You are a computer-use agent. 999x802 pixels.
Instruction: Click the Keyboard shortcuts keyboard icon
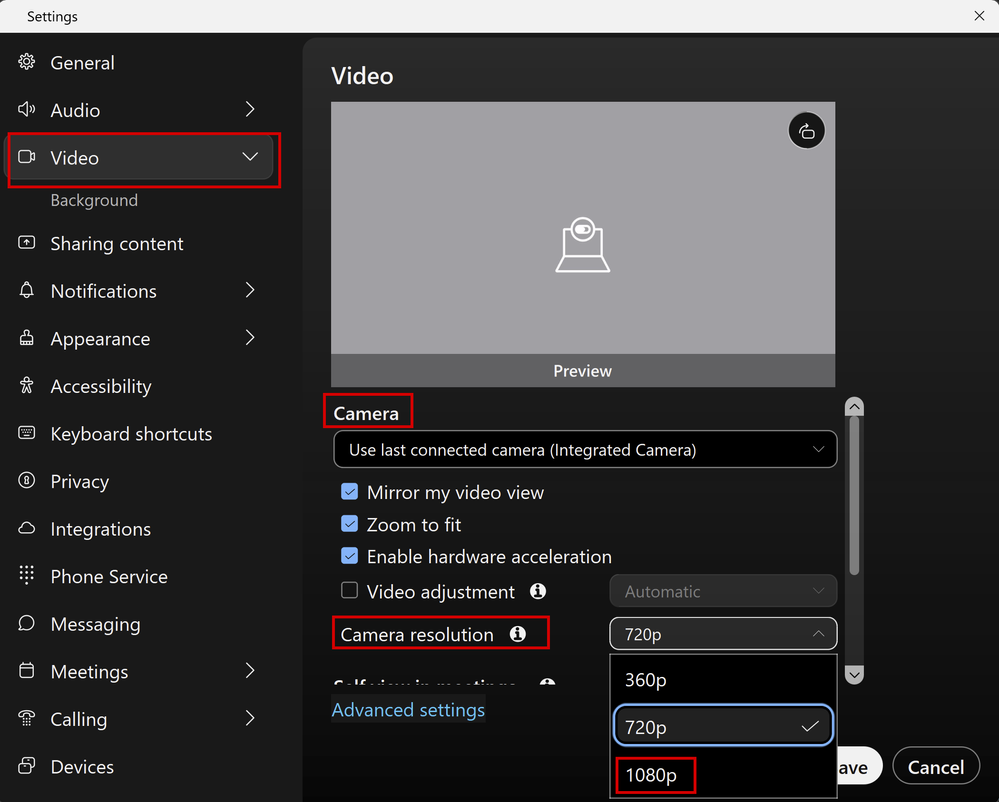[x=27, y=433]
